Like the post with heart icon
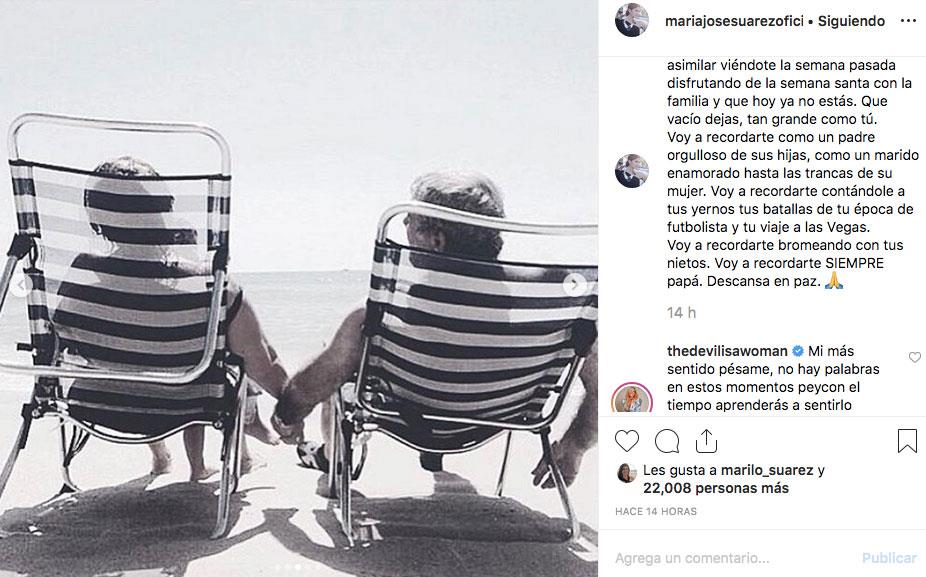The height and width of the screenshot is (577, 926). pos(627,441)
